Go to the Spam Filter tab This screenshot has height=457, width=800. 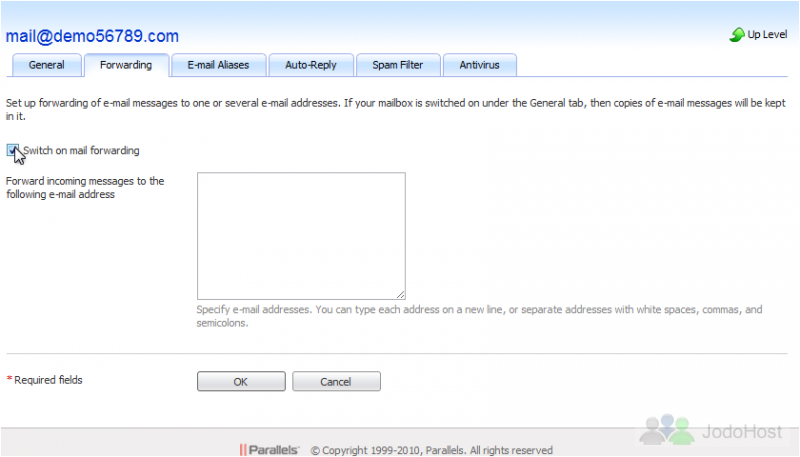click(397, 65)
